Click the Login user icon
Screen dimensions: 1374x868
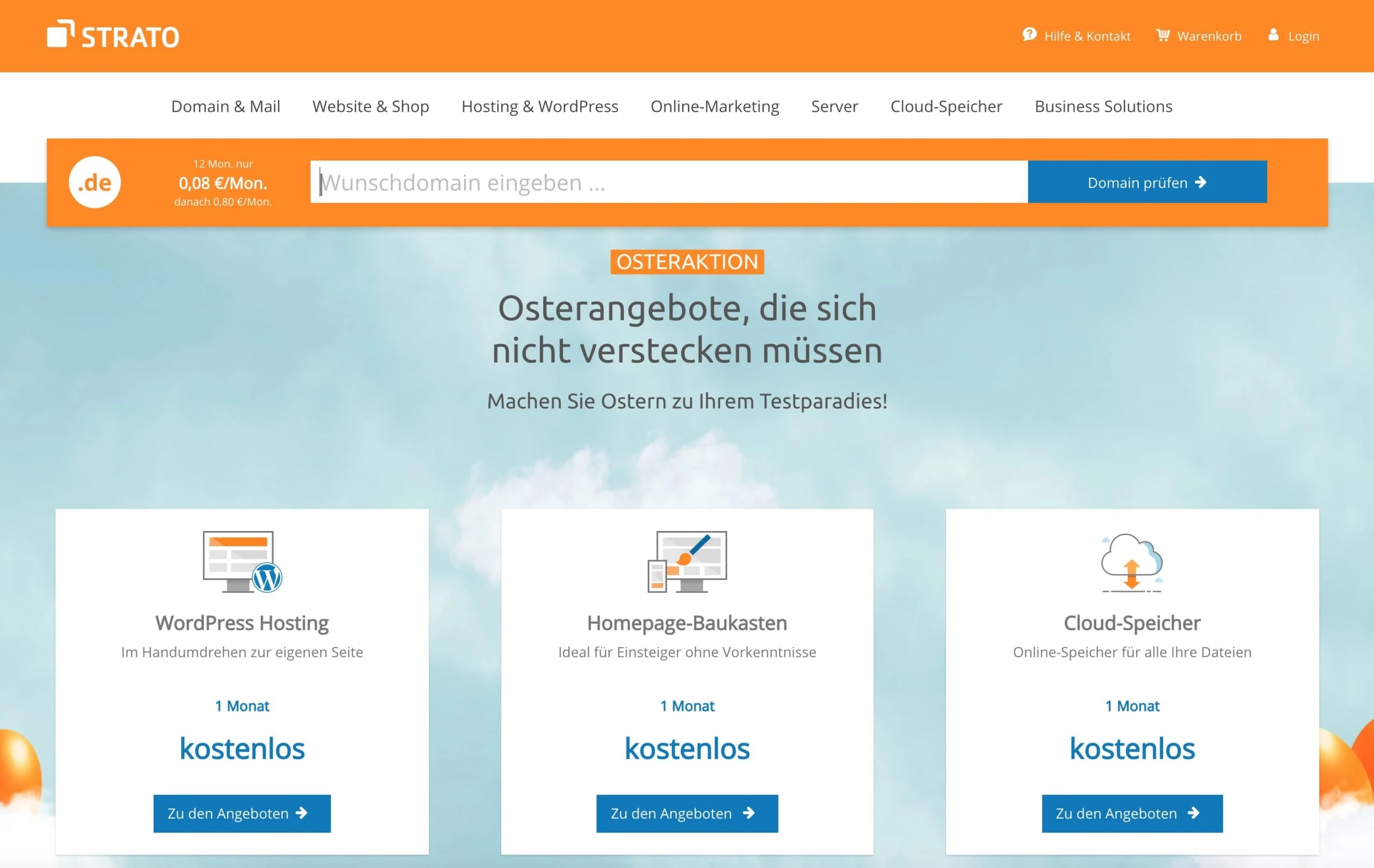tap(1273, 35)
